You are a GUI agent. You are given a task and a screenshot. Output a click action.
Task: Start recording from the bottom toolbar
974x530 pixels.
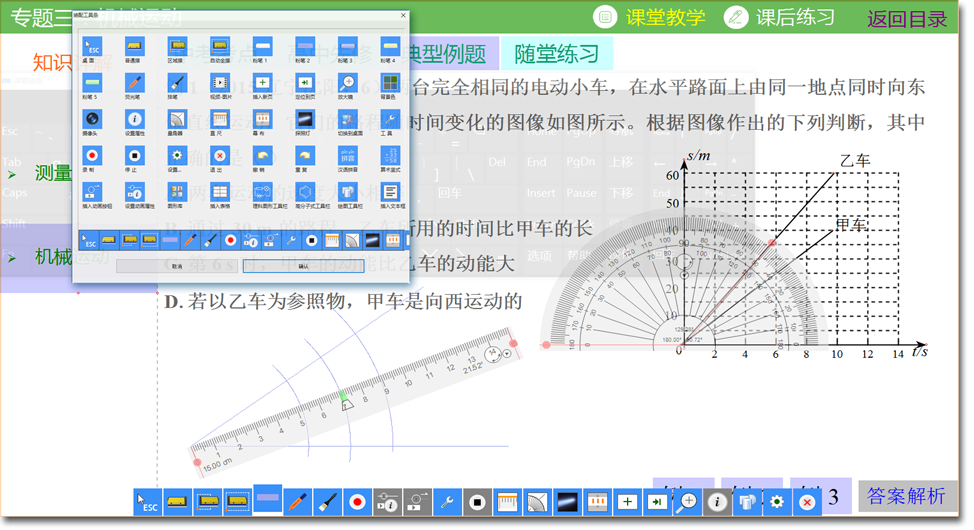tap(357, 502)
